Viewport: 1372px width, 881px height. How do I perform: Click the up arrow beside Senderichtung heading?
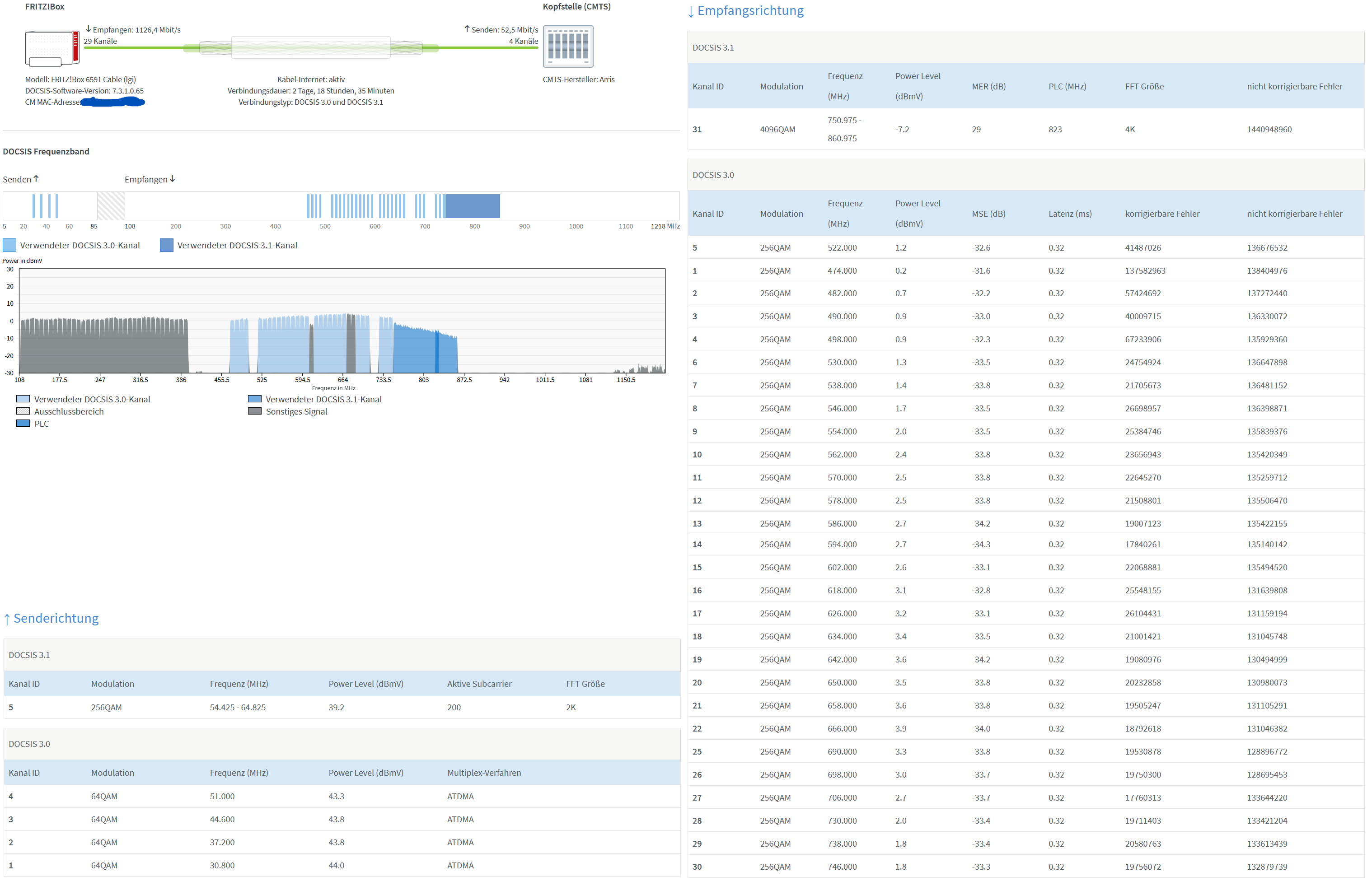7,619
